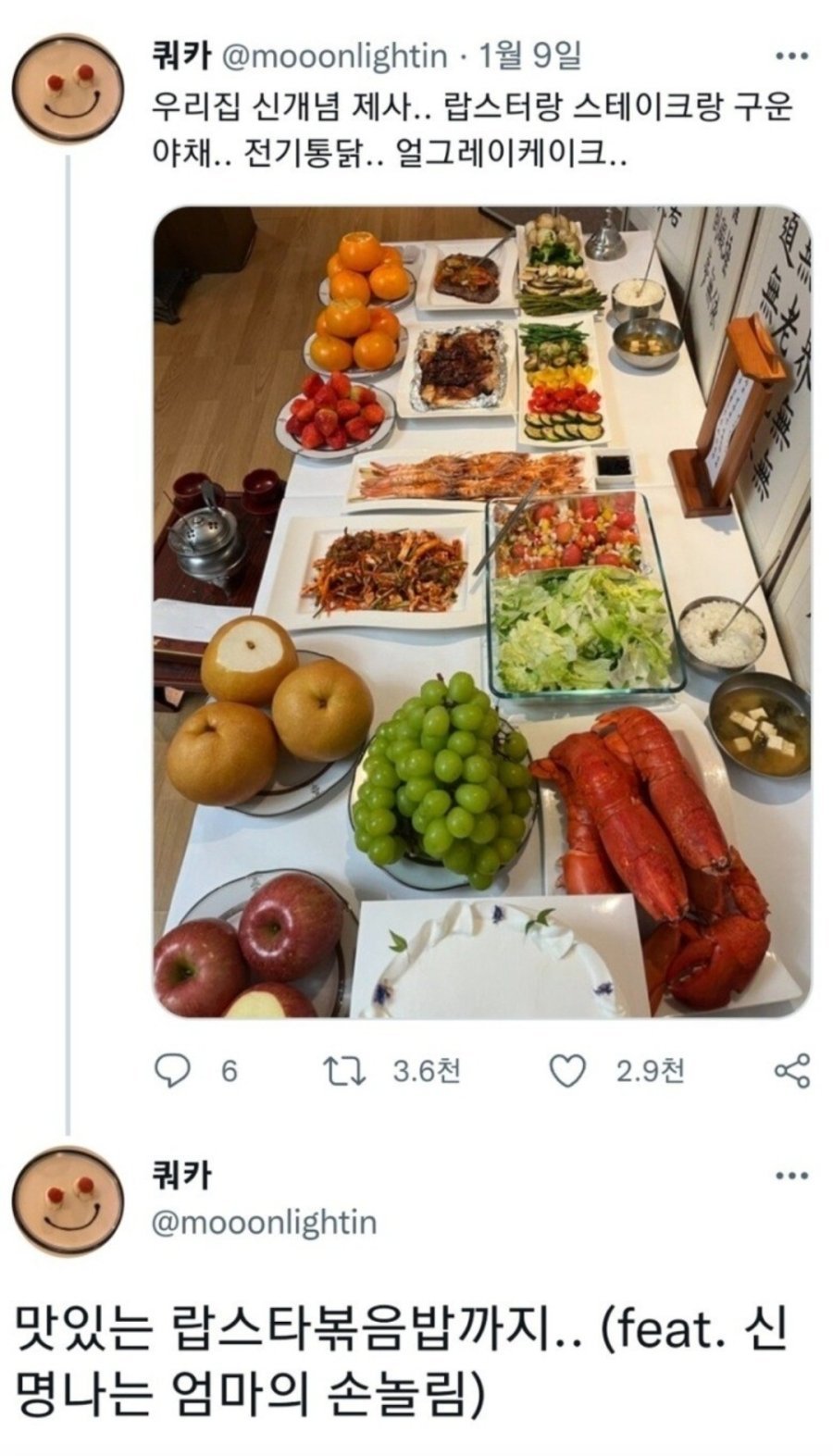833x1456 pixels.
Task: Click the reply count of 6
Action: click(x=230, y=1071)
